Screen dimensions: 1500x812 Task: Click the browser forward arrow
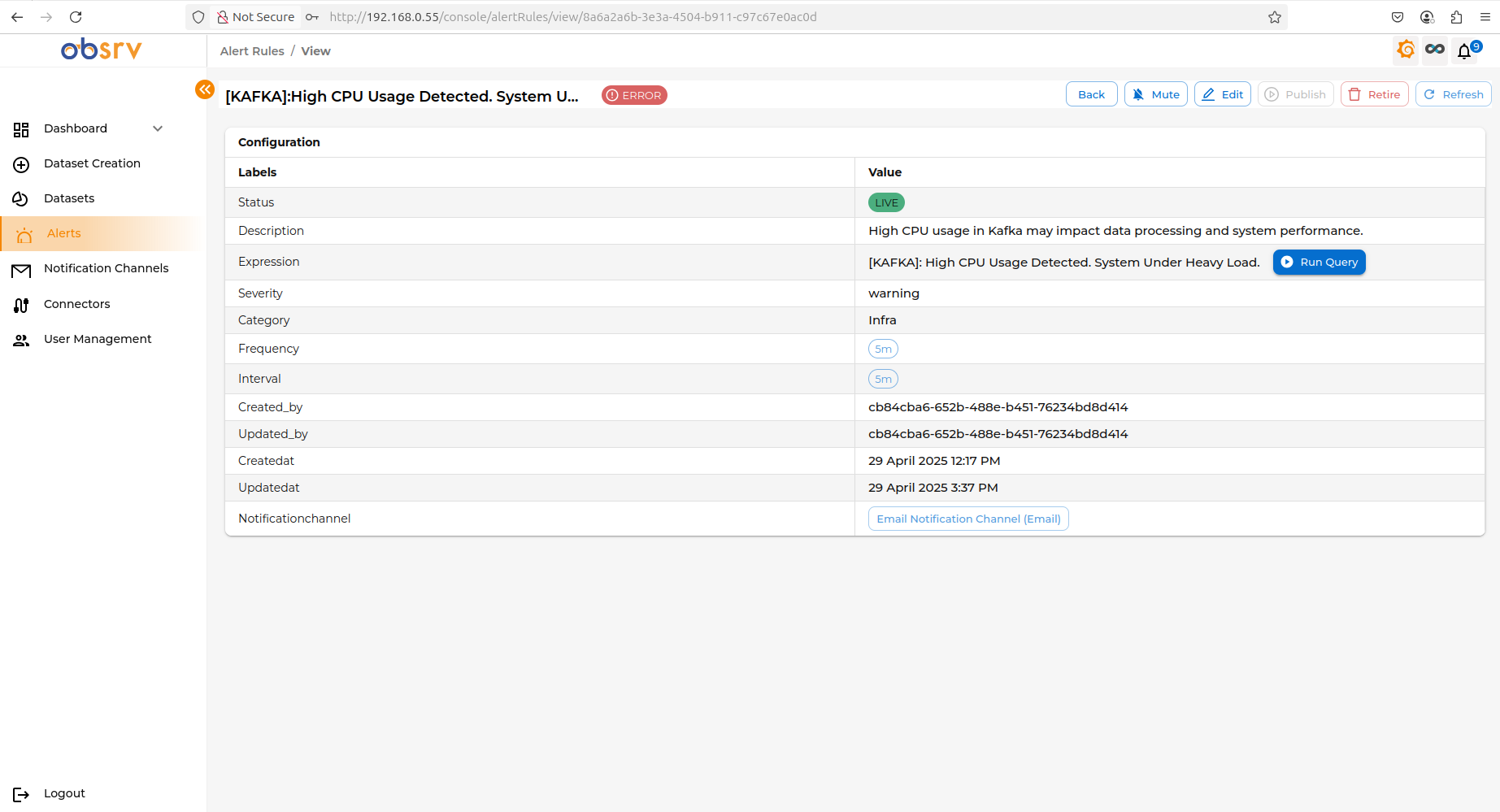(46, 17)
